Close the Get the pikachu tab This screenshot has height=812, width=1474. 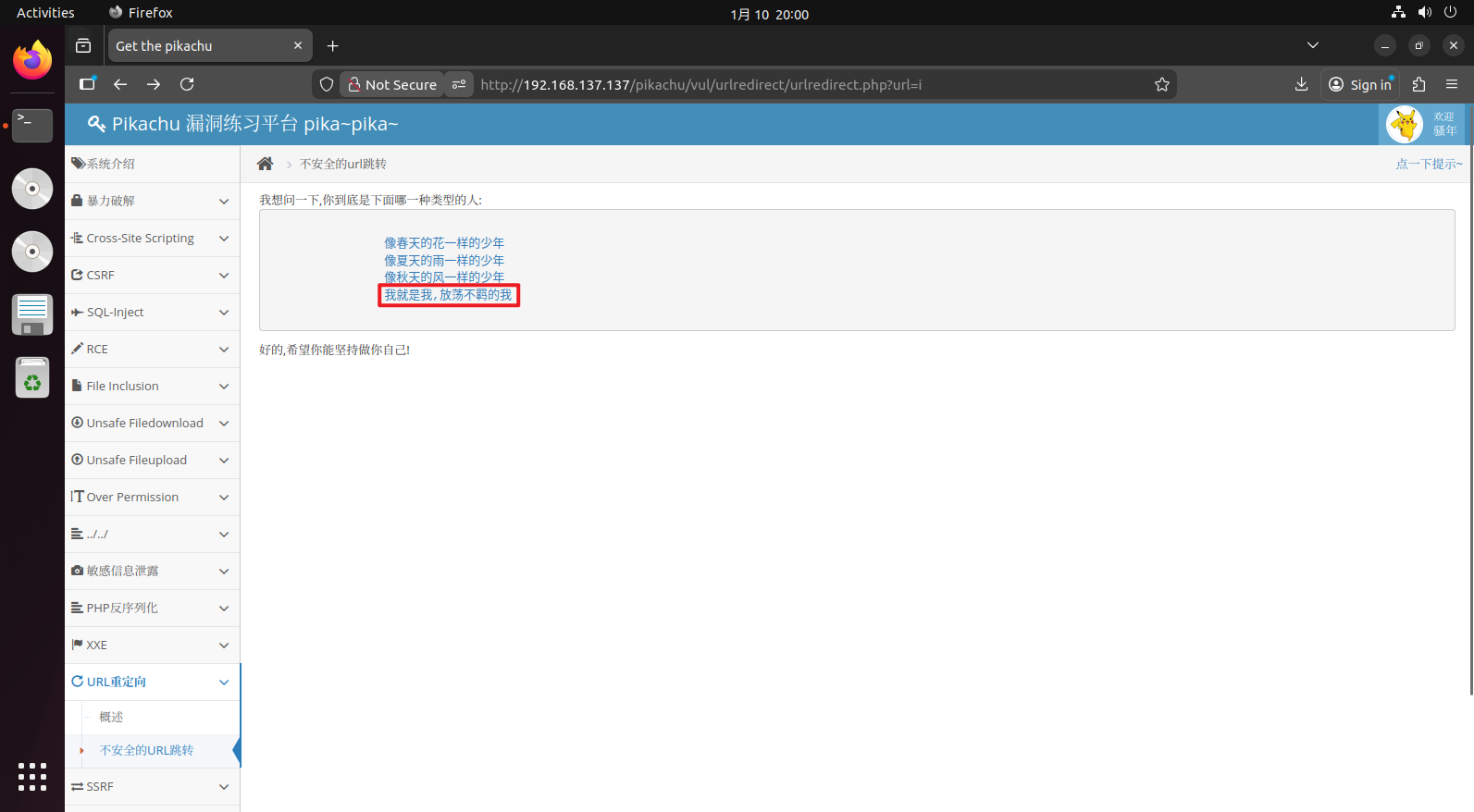(298, 45)
